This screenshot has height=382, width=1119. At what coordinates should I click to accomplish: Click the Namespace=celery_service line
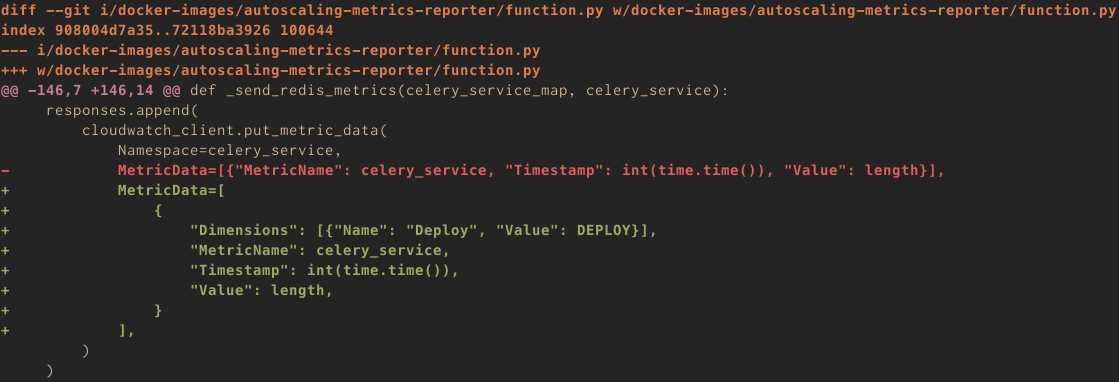pos(230,151)
